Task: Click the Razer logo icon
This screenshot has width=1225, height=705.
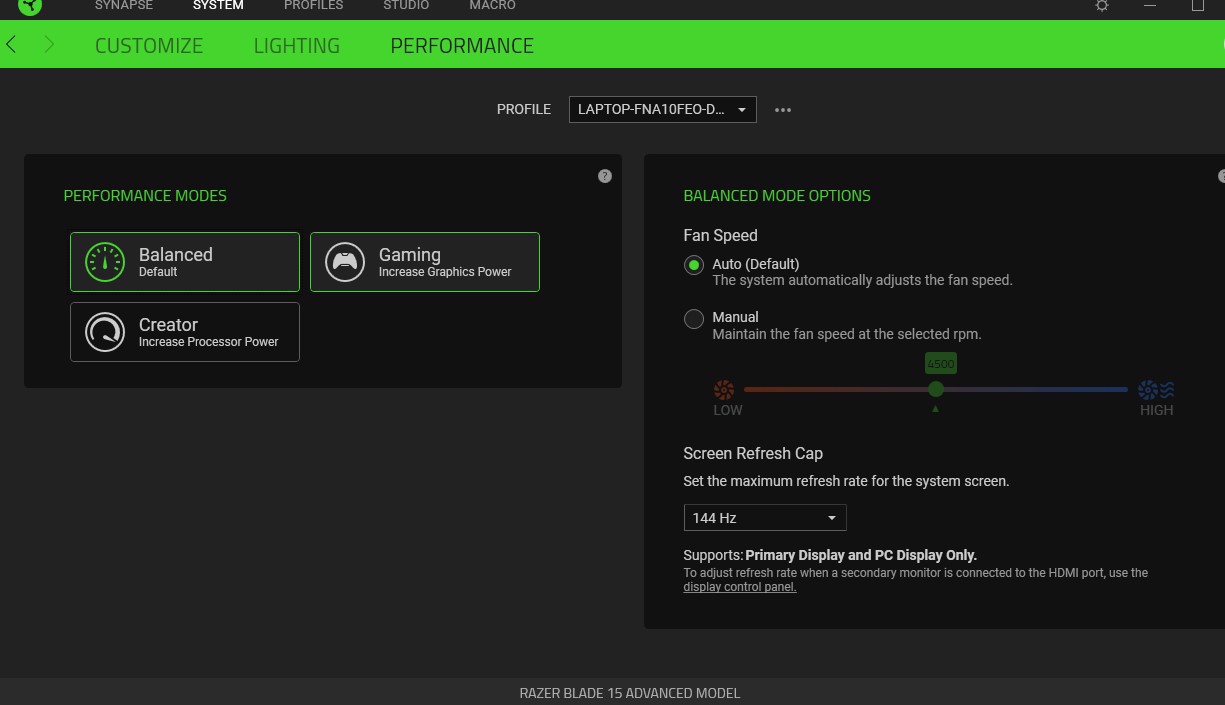Action: tap(30, 5)
